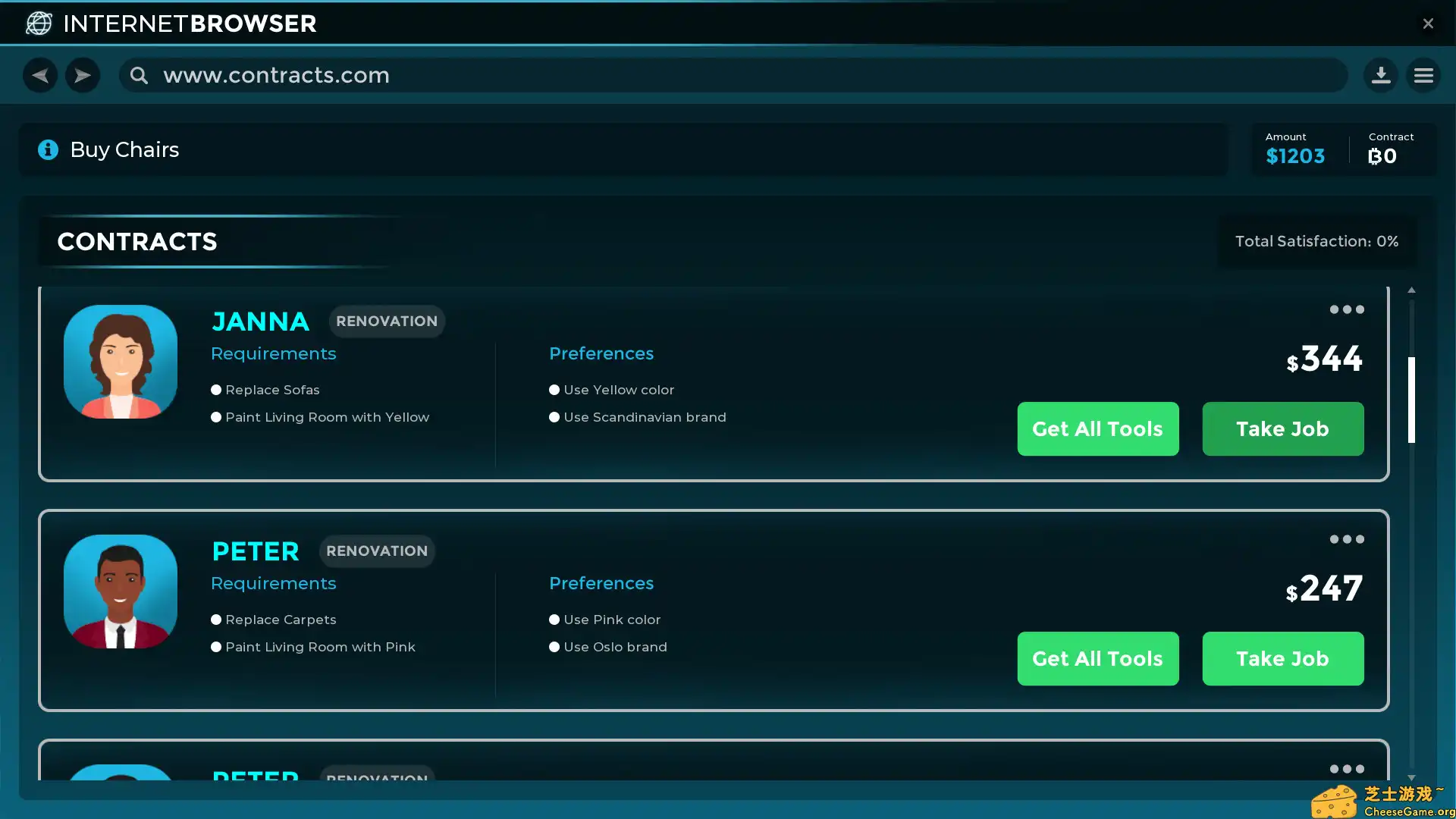Open the hamburger menu icon
1456x819 pixels.
point(1423,75)
